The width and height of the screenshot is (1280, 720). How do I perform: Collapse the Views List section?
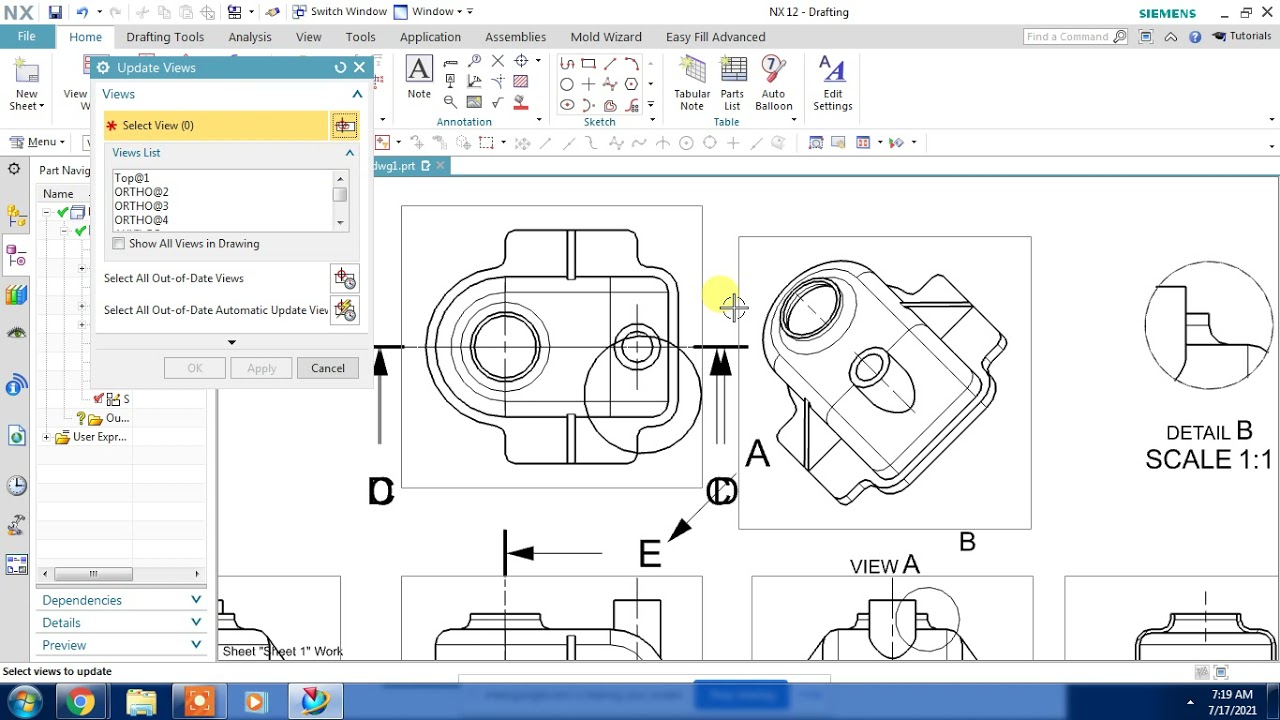click(x=350, y=153)
